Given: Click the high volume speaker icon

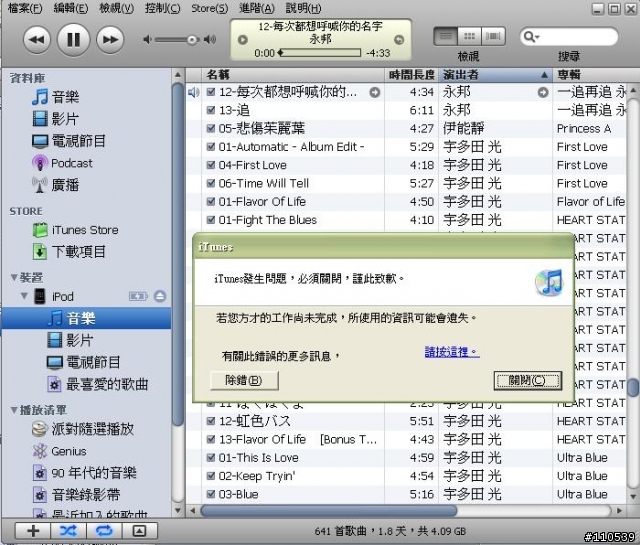Looking at the screenshot, I should 210,40.
